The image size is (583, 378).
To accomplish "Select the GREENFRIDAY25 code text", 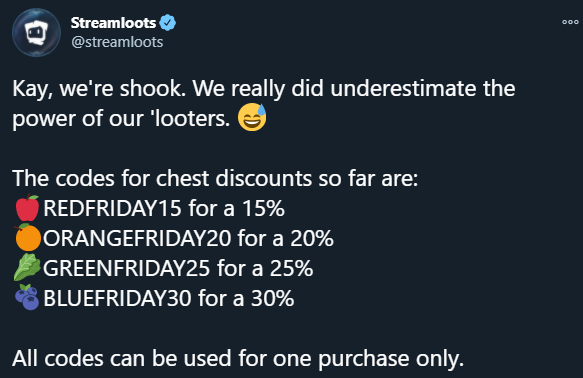I will coord(127,268).
